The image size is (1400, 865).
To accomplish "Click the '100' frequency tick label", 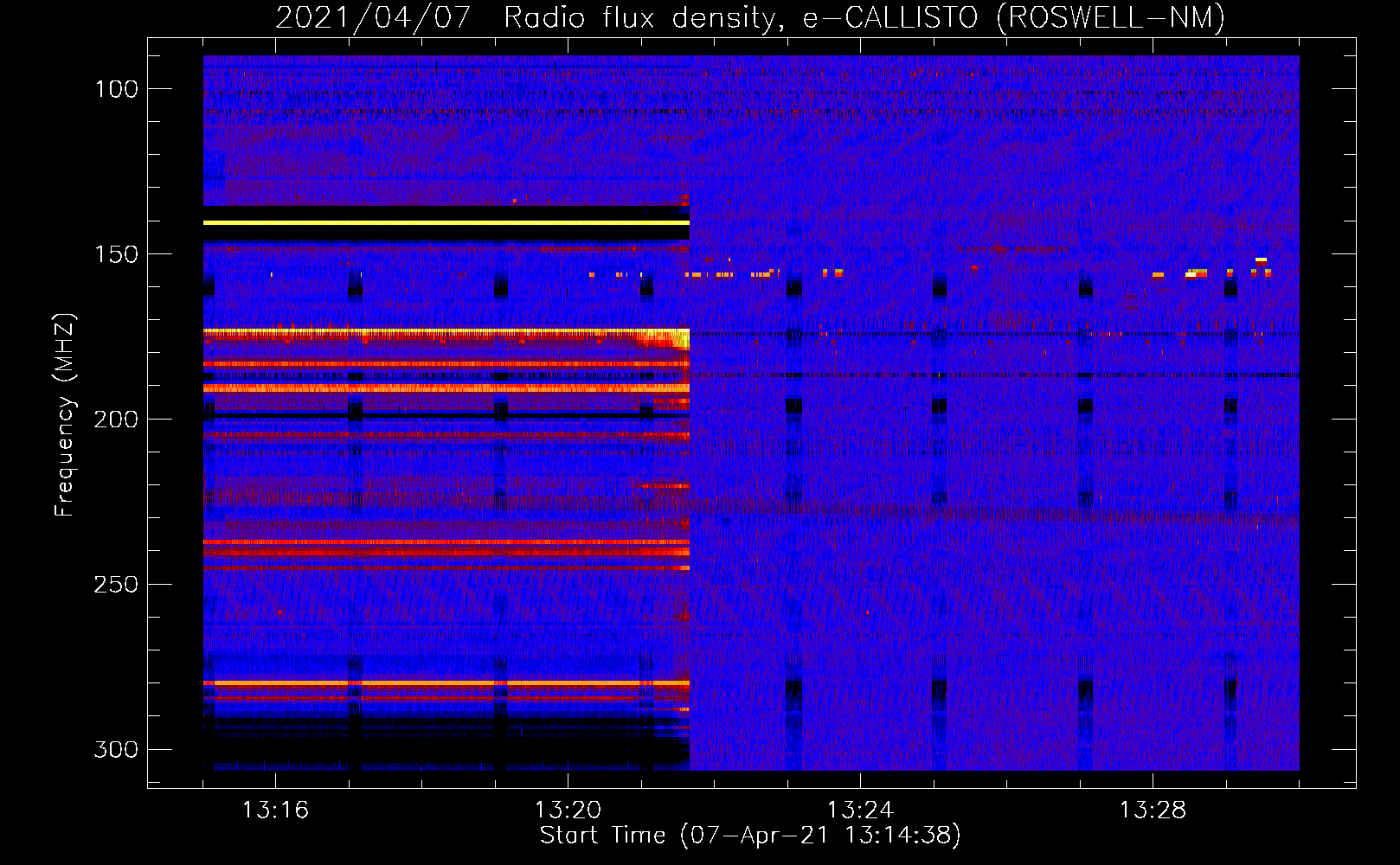I will click(x=117, y=89).
